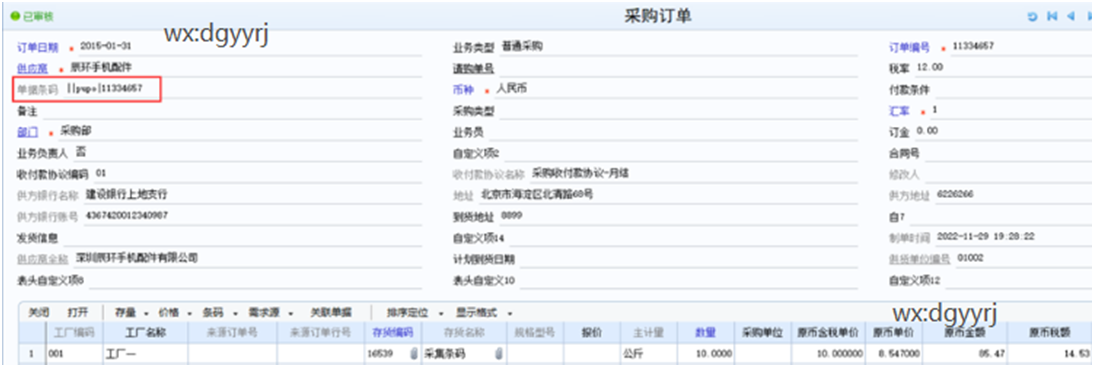The image size is (1094, 367).
Task: Click the 单据条码 field value
Action: [x=105, y=89]
